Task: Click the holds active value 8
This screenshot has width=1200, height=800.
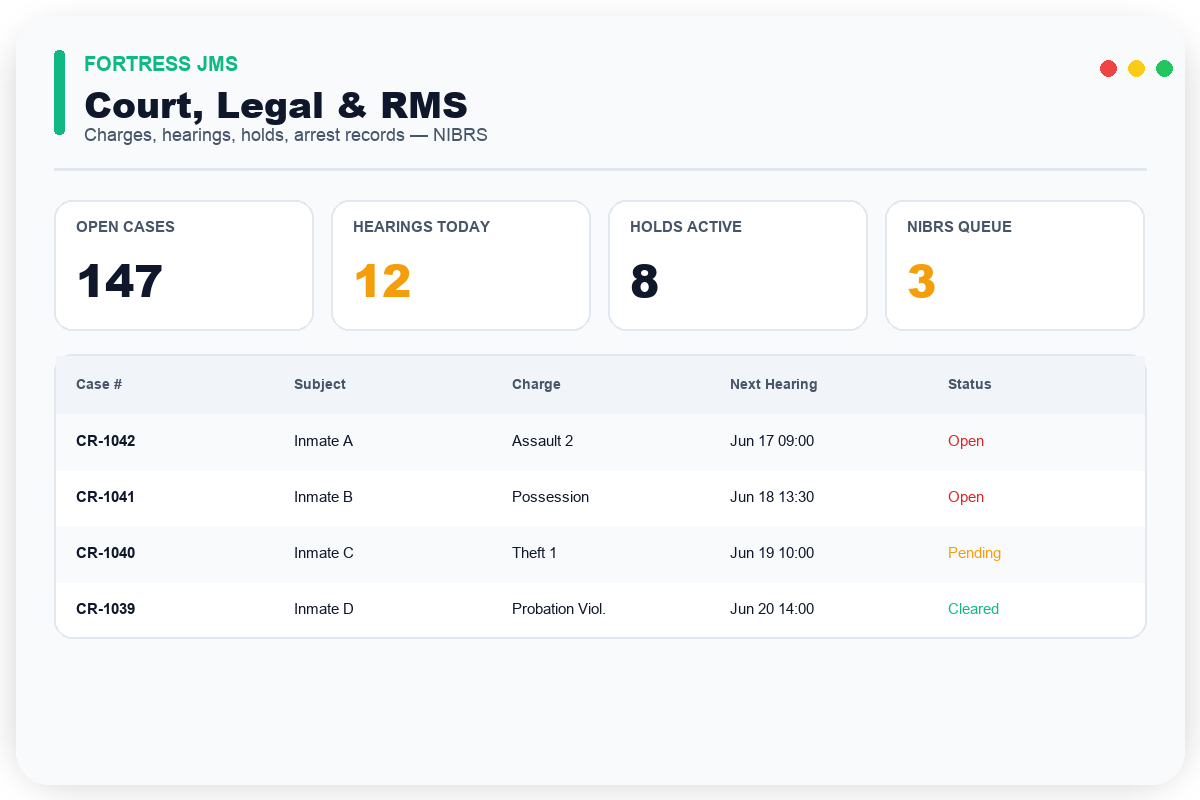Action: pos(645,281)
